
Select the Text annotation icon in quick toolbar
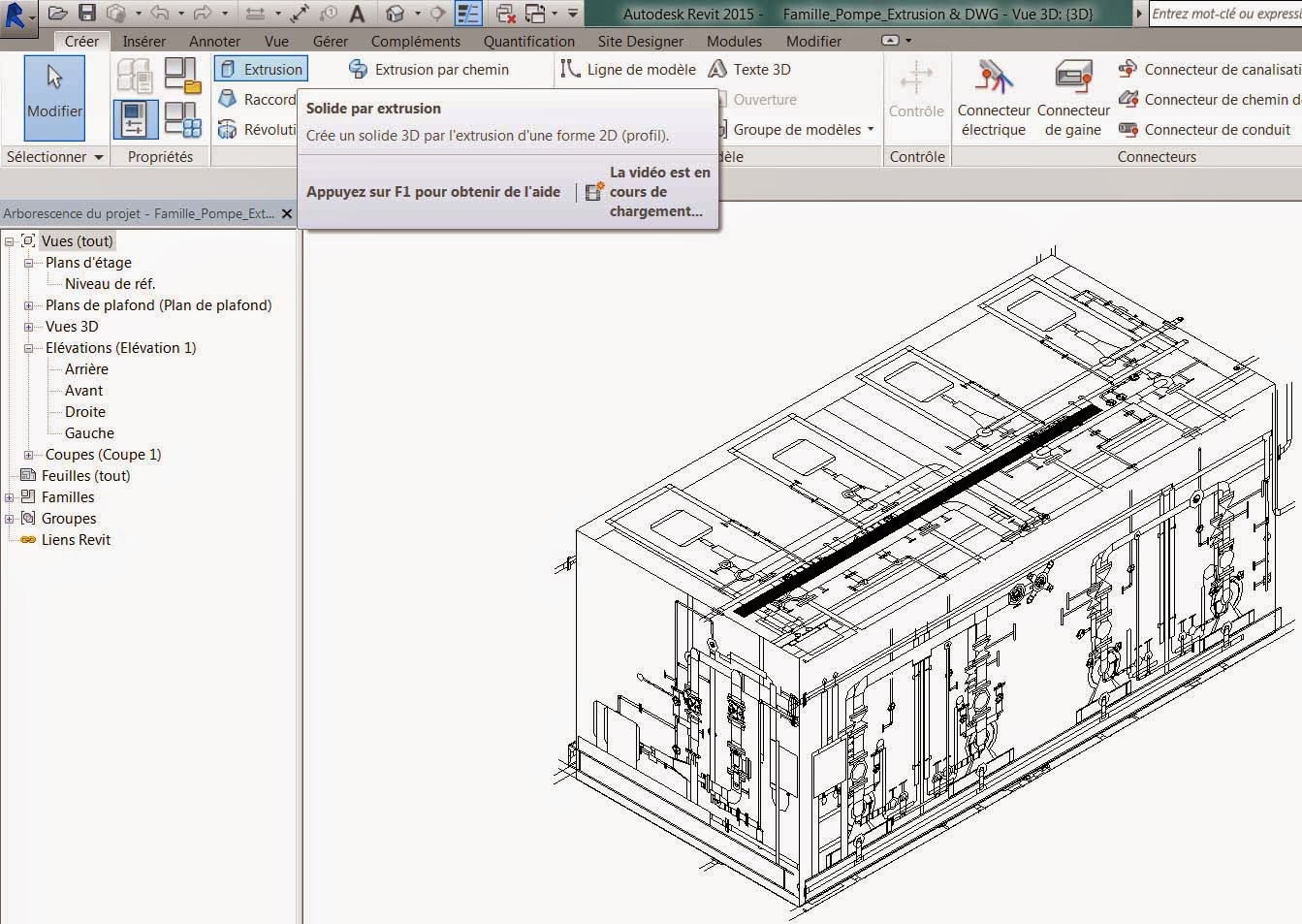tap(358, 14)
